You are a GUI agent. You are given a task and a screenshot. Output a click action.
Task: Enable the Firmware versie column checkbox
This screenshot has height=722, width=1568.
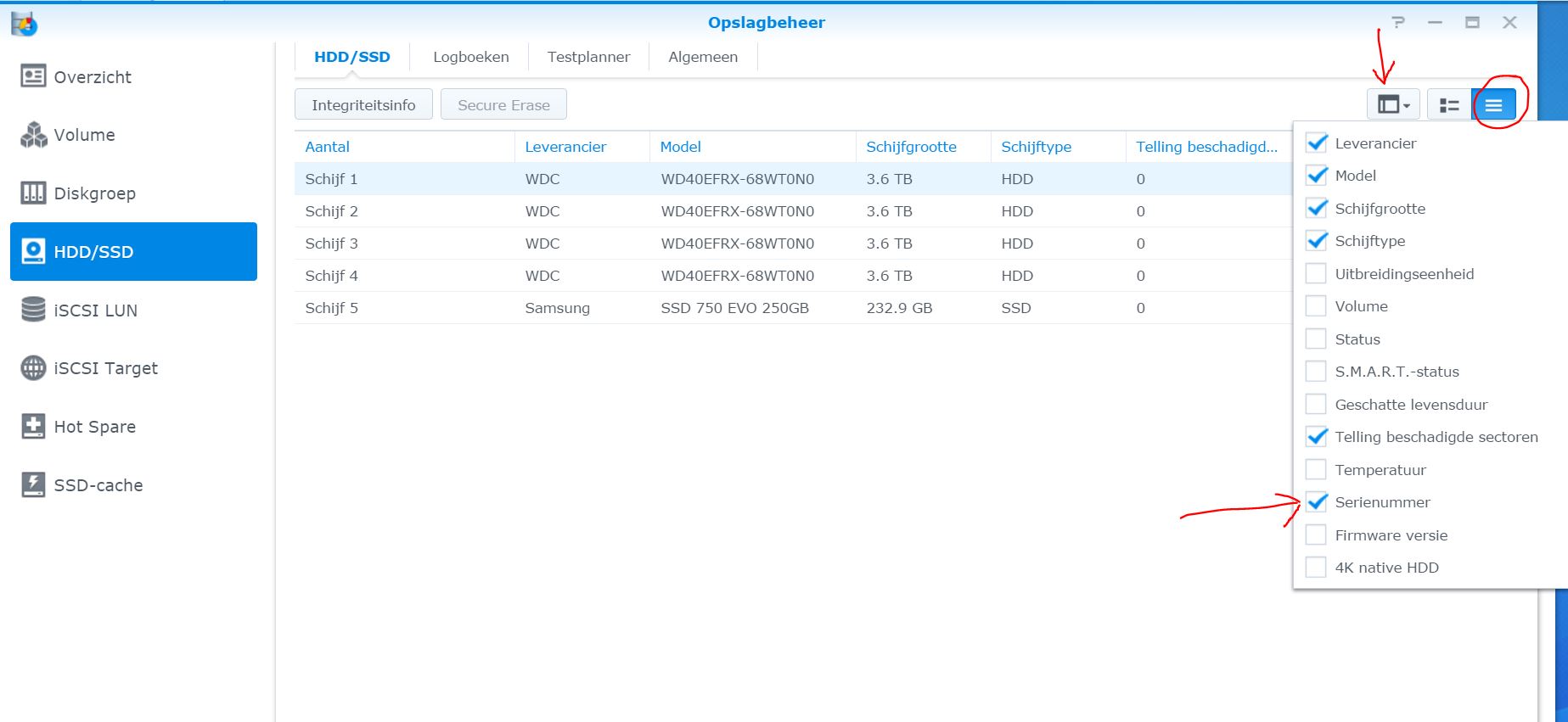1316,535
